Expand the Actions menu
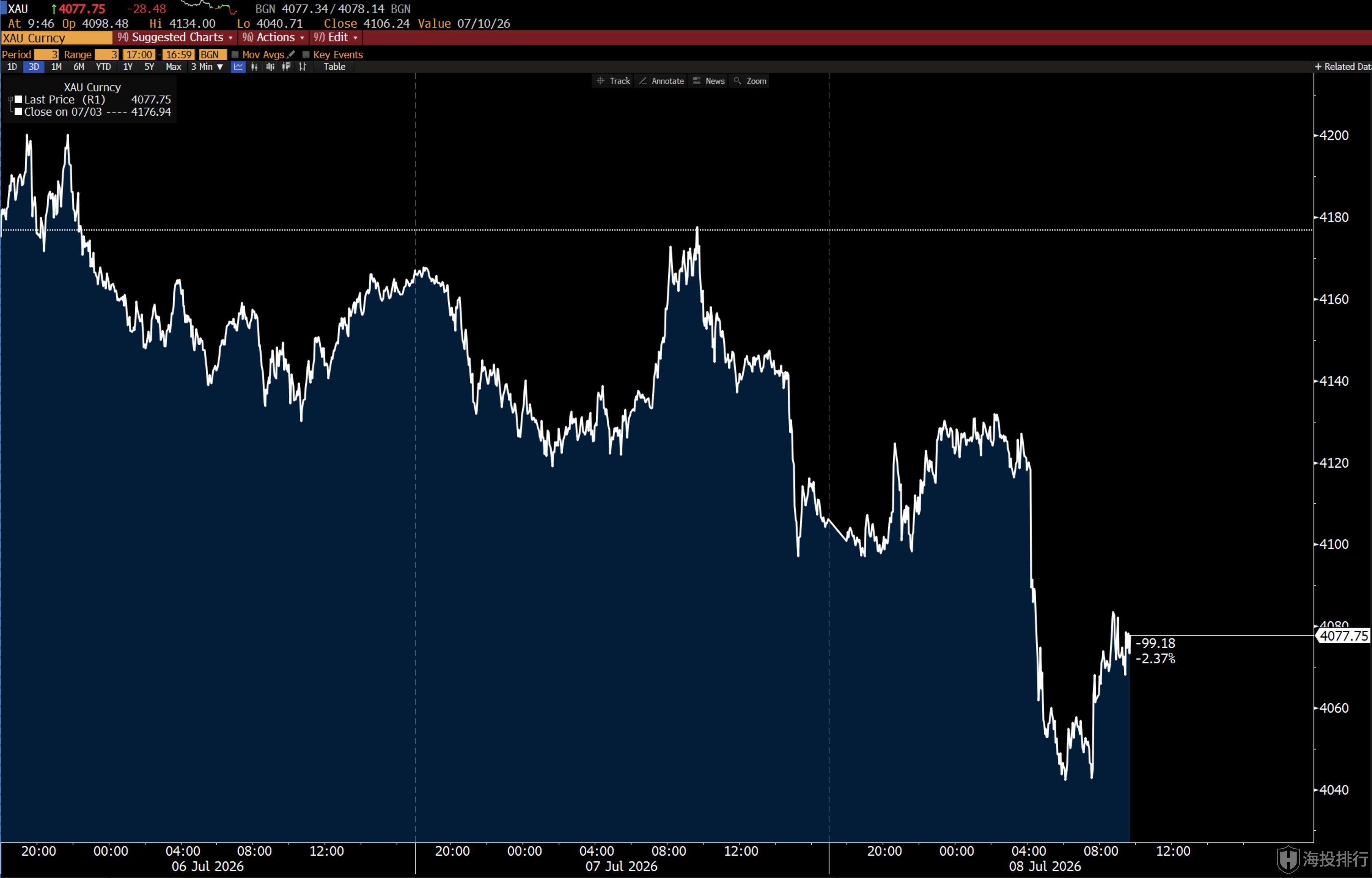 point(273,37)
